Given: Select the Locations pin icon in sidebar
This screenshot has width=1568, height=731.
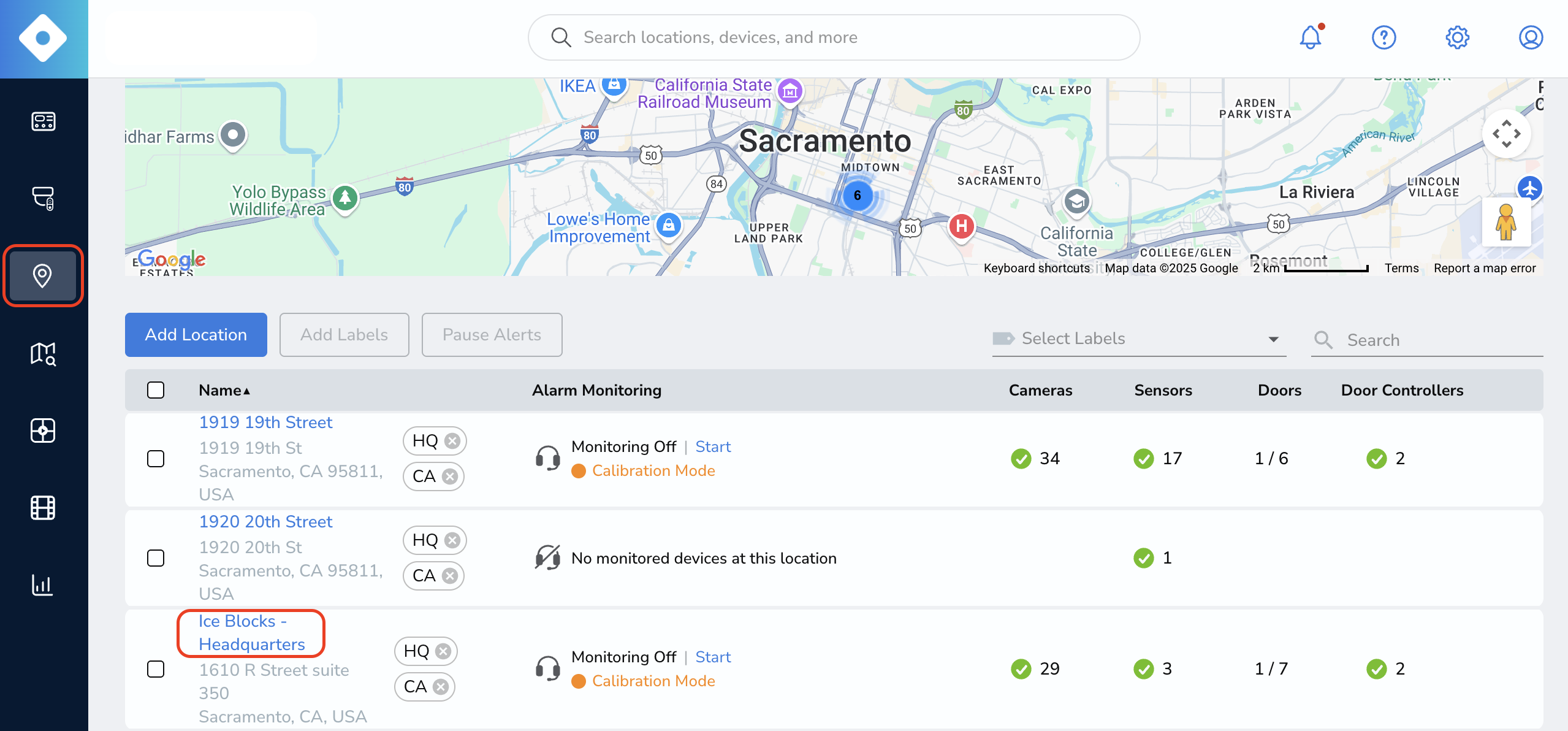Looking at the screenshot, I should (43, 276).
